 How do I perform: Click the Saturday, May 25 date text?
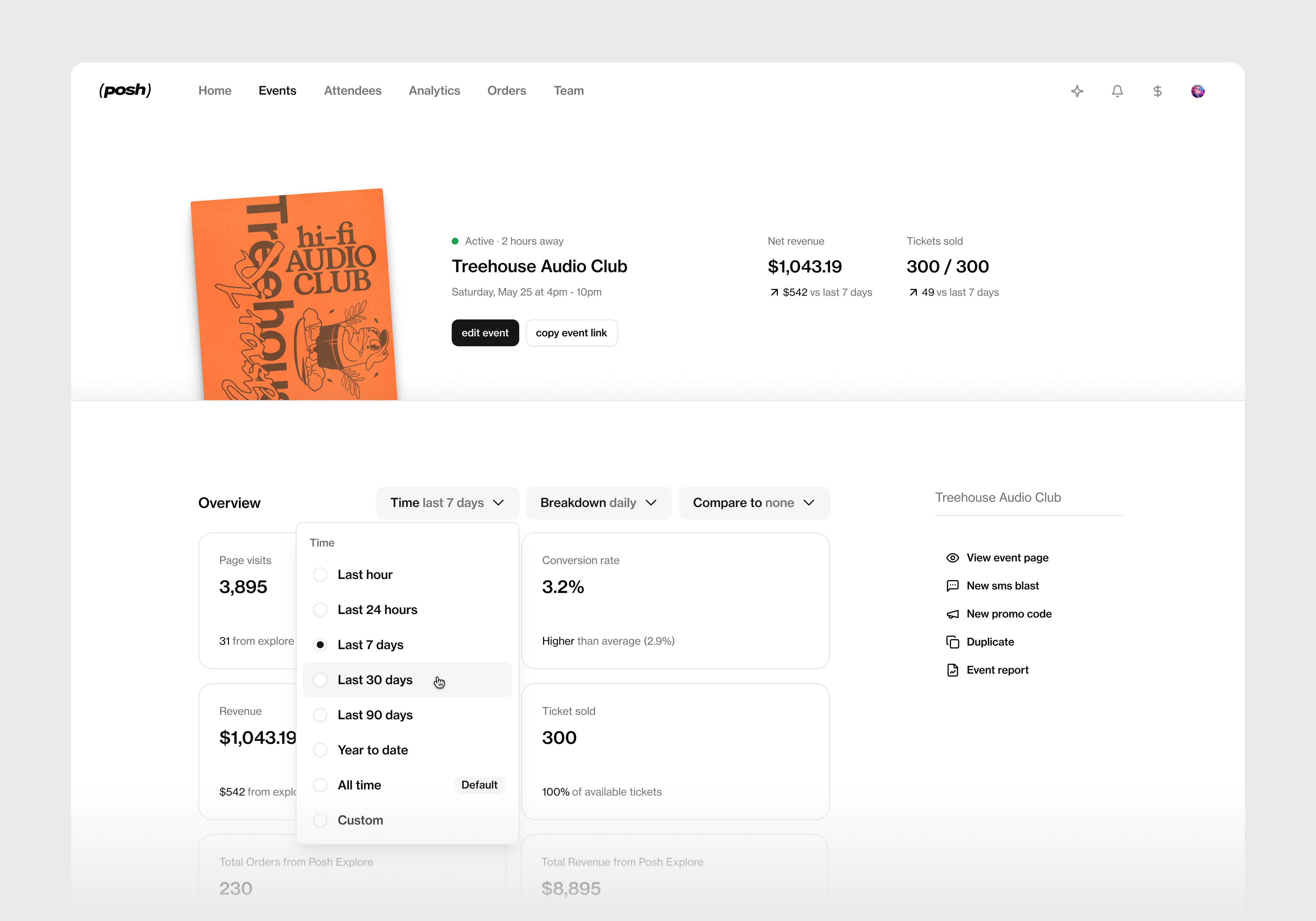(527, 292)
